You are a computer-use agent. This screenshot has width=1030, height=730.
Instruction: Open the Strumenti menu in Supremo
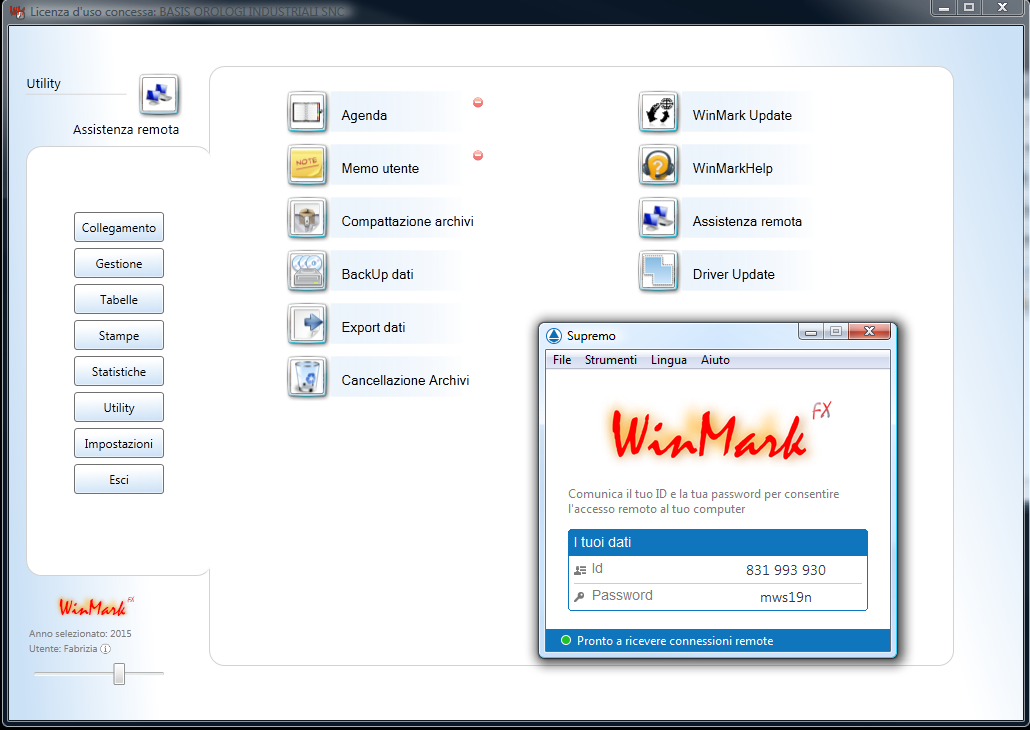[611, 360]
